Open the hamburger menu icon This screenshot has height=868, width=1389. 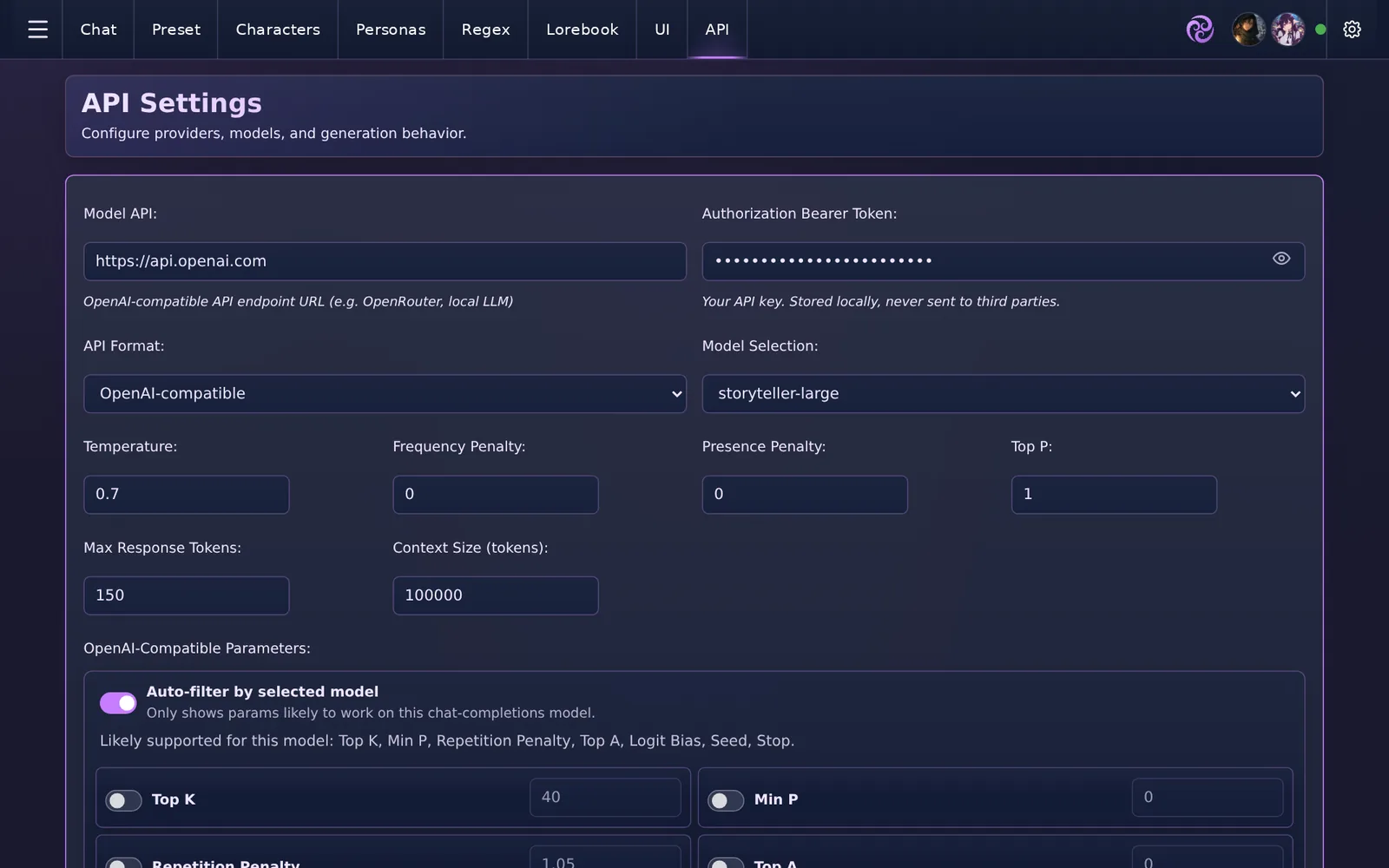(37, 30)
